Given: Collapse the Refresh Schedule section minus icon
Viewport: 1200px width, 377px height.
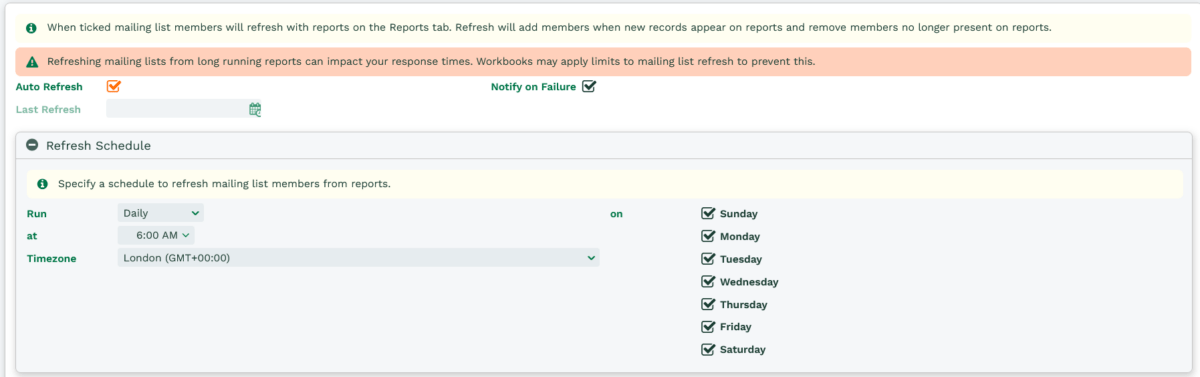Looking at the screenshot, I should pos(32,145).
